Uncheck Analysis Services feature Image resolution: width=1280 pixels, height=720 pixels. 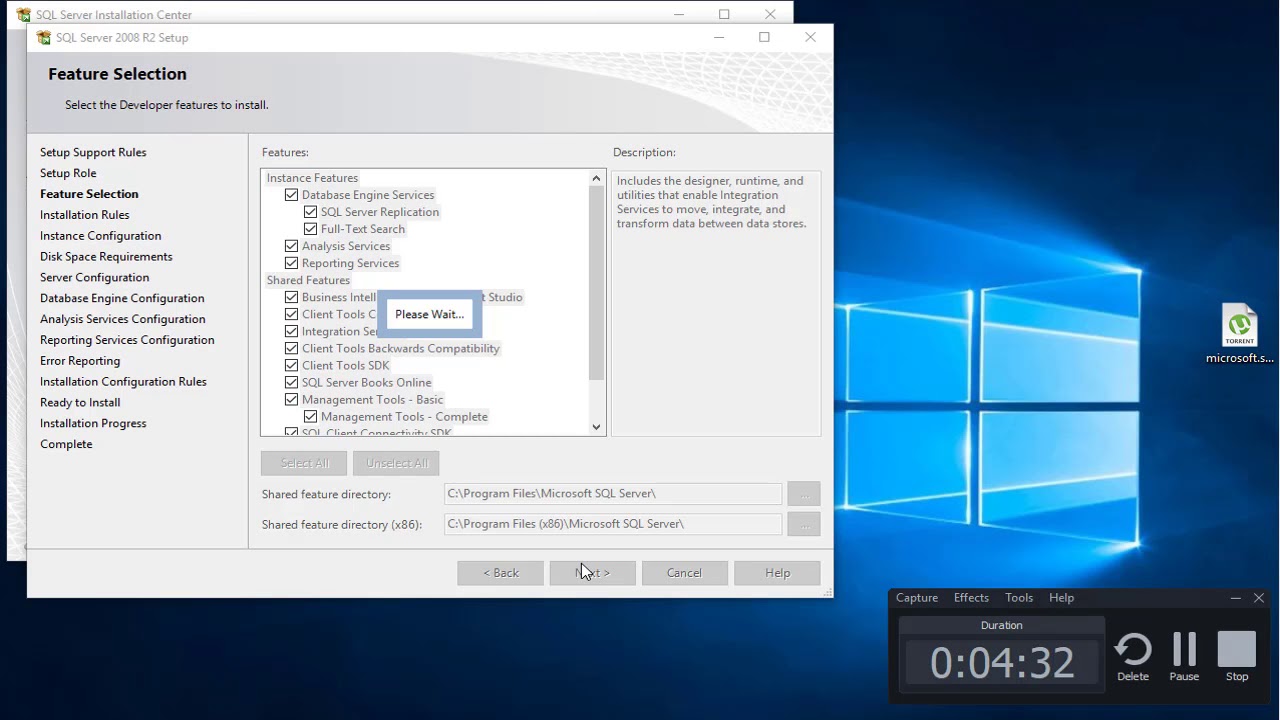coord(291,246)
